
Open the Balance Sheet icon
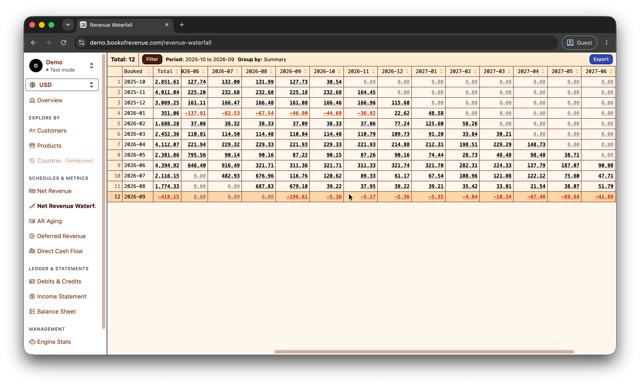pos(32,312)
